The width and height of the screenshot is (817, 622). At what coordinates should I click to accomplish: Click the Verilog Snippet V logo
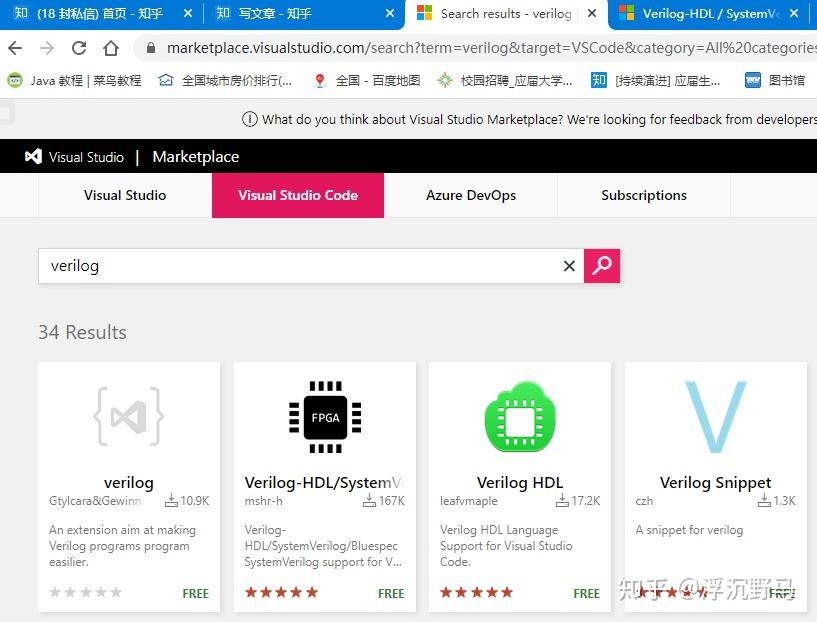click(x=715, y=415)
